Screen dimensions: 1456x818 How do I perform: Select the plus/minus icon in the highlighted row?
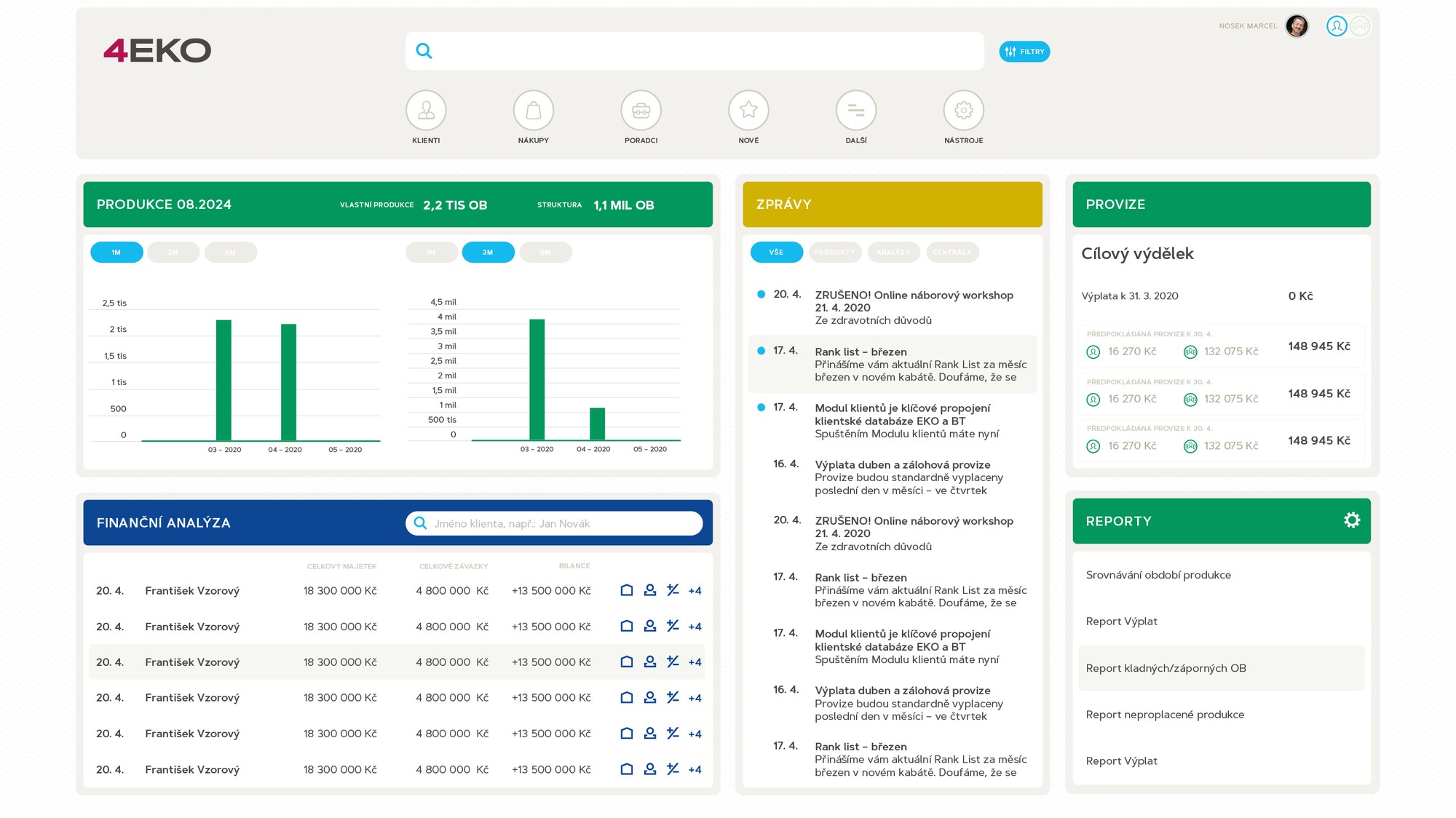coord(673,662)
